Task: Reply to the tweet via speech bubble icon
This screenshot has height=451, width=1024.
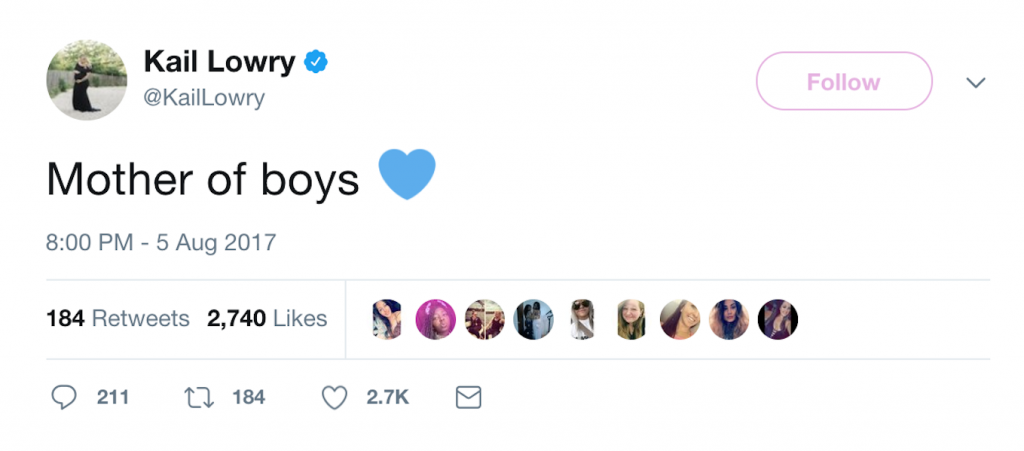Action: pyautogui.click(x=64, y=398)
